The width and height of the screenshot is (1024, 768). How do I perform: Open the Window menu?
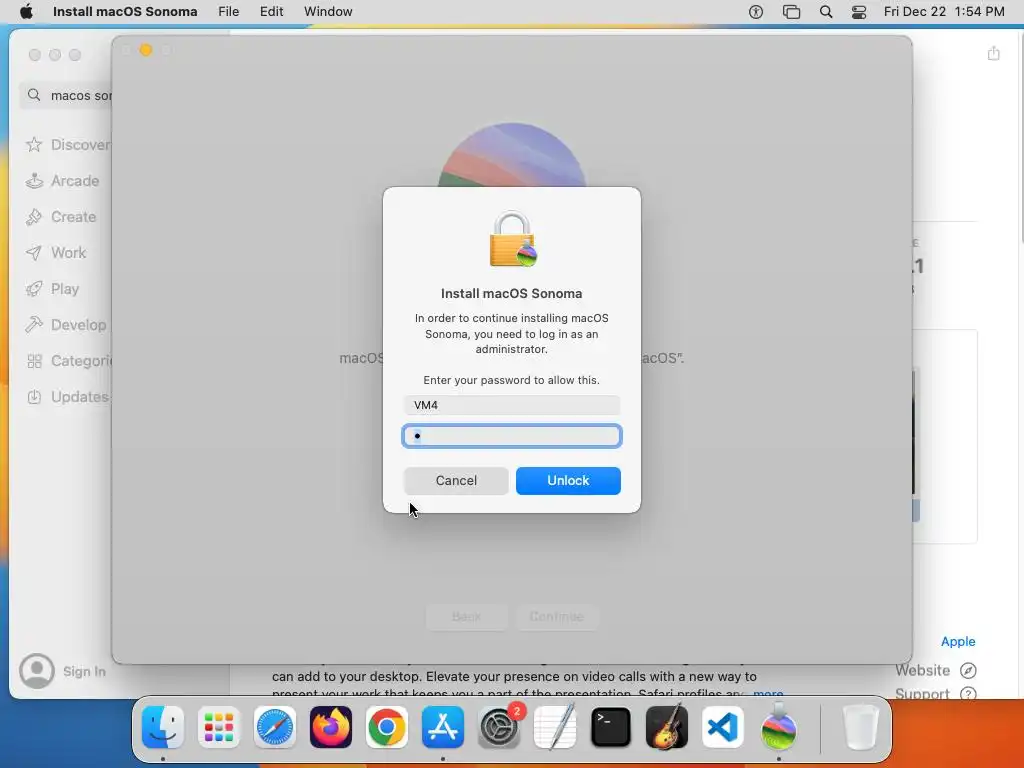pyautogui.click(x=328, y=12)
